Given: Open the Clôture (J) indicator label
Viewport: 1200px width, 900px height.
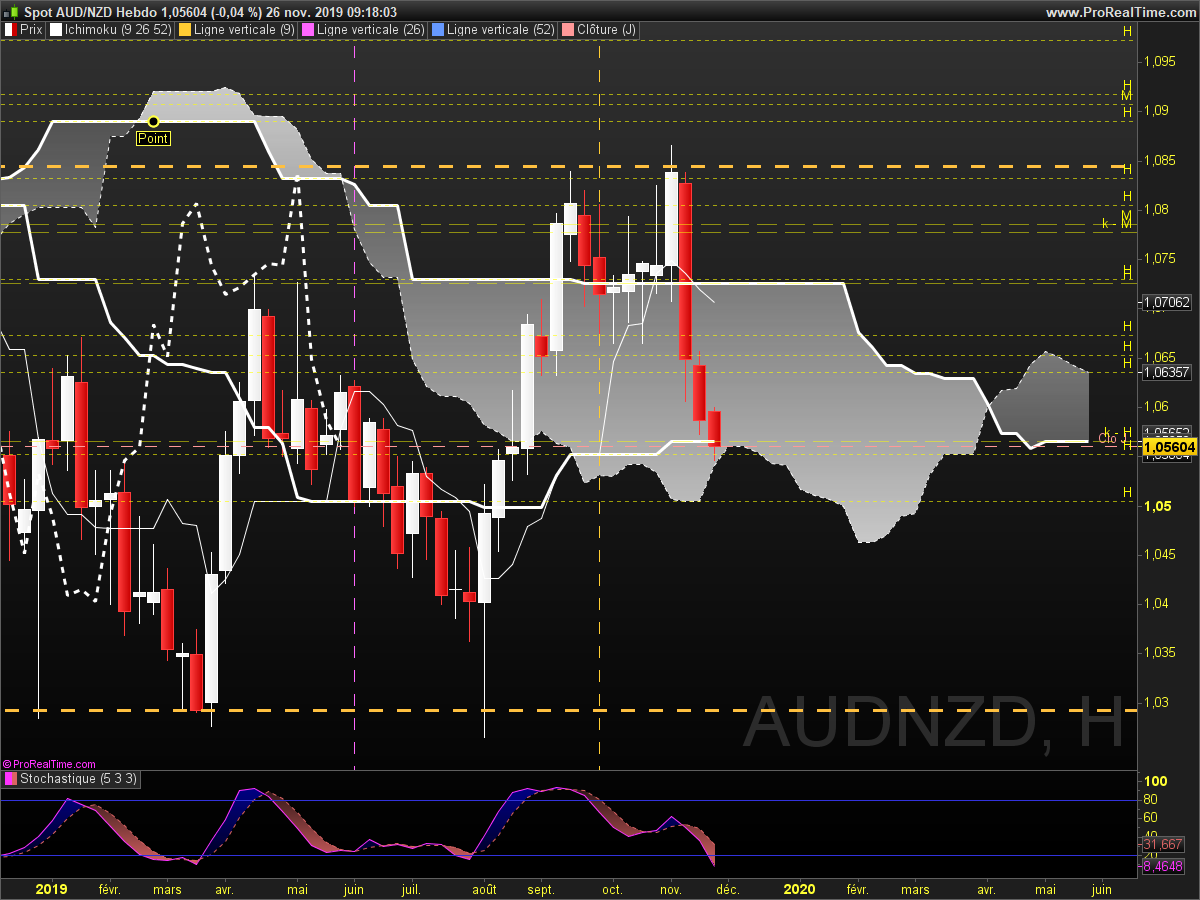Looking at the screenshot, I should coord(607,30).
